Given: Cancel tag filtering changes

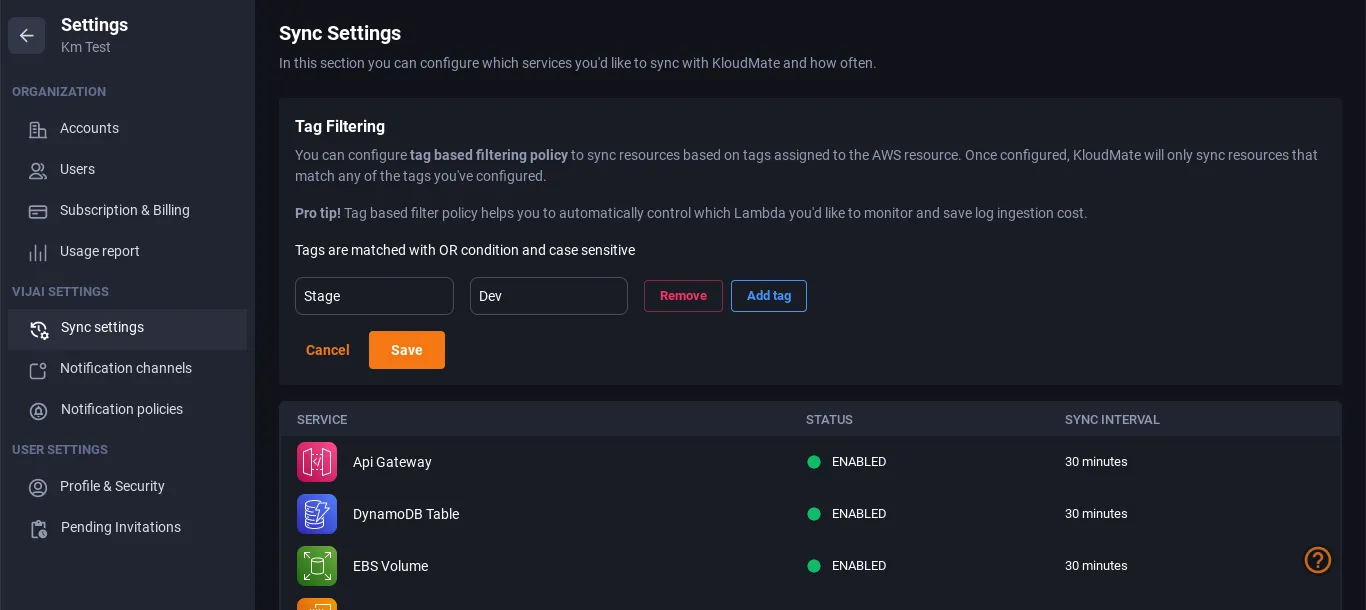Looking at the screenshot, I should tap(328, 350).
